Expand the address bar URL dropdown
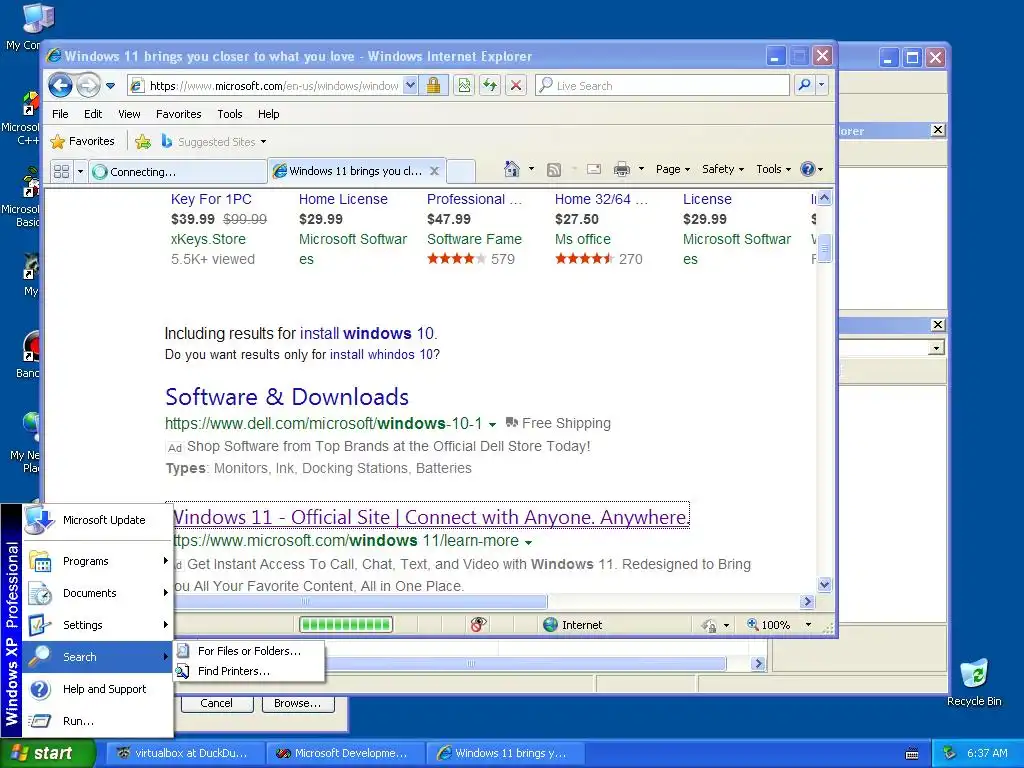This screenshot has height=768, width=1024. coord(410,86)
